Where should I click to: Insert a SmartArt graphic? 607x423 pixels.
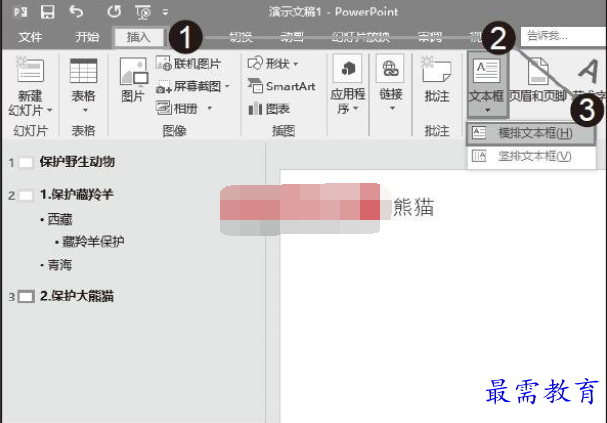pos(281,86)
